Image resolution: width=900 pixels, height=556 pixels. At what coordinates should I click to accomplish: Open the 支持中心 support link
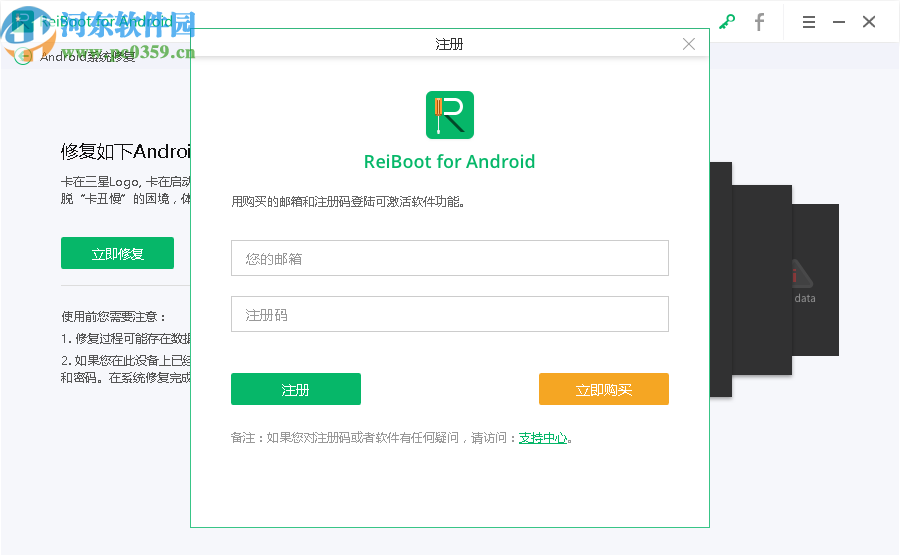click(x=543, y=438)
